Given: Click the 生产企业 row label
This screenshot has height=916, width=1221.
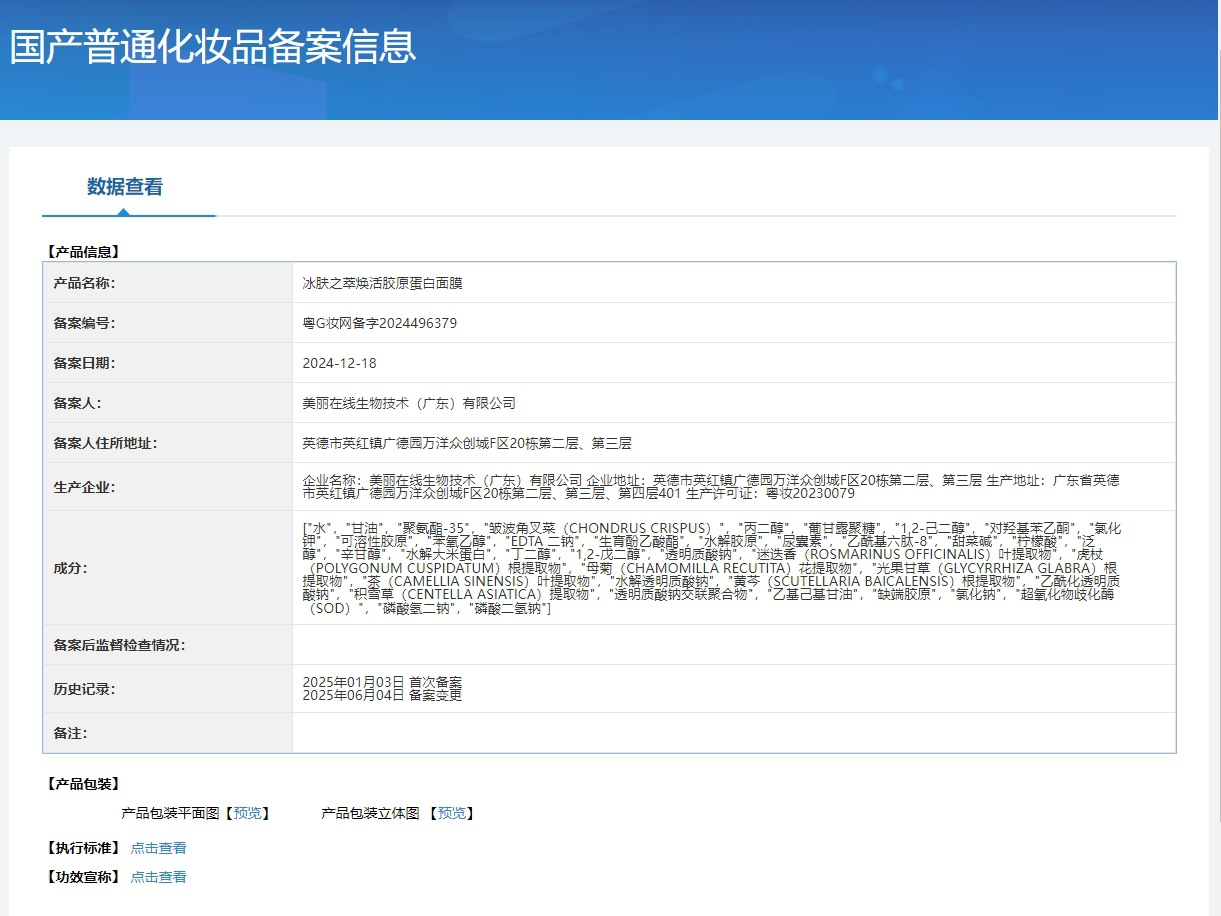Looking at the screenshot, I should (x=84, y=487).
